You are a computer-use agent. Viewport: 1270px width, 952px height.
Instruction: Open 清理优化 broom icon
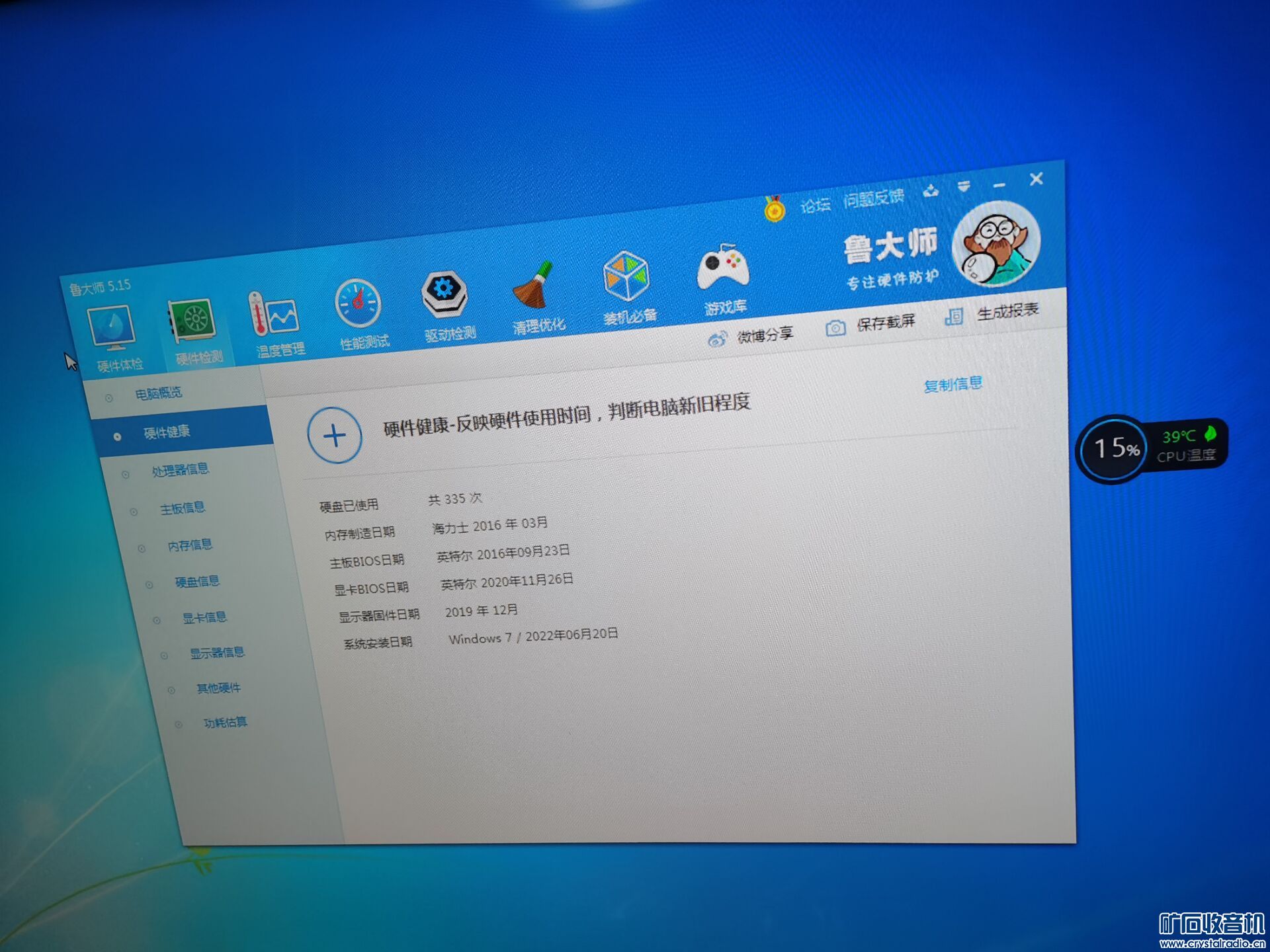[x=533, y=285]
